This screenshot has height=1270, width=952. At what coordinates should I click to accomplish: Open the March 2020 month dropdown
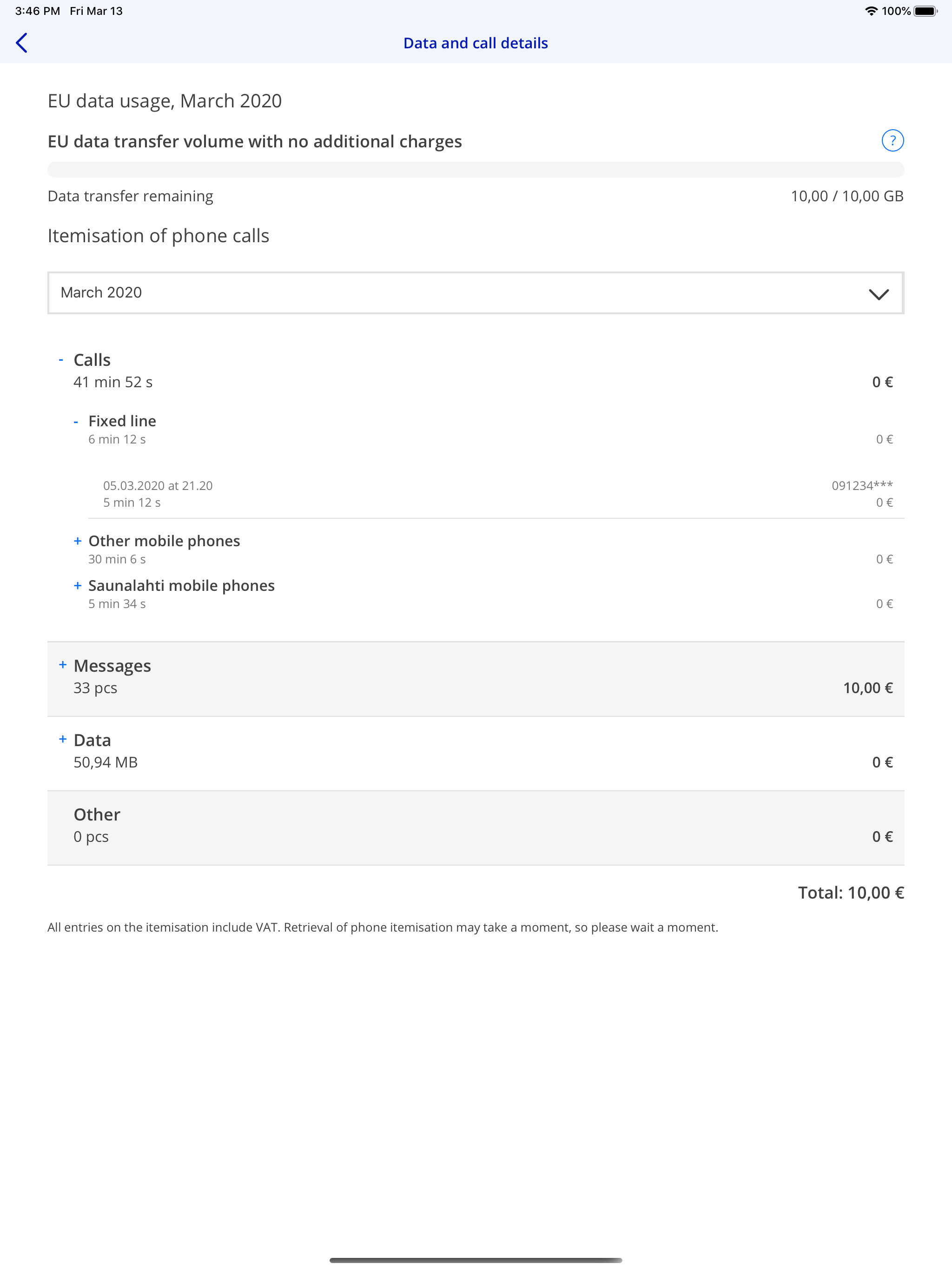476,293
